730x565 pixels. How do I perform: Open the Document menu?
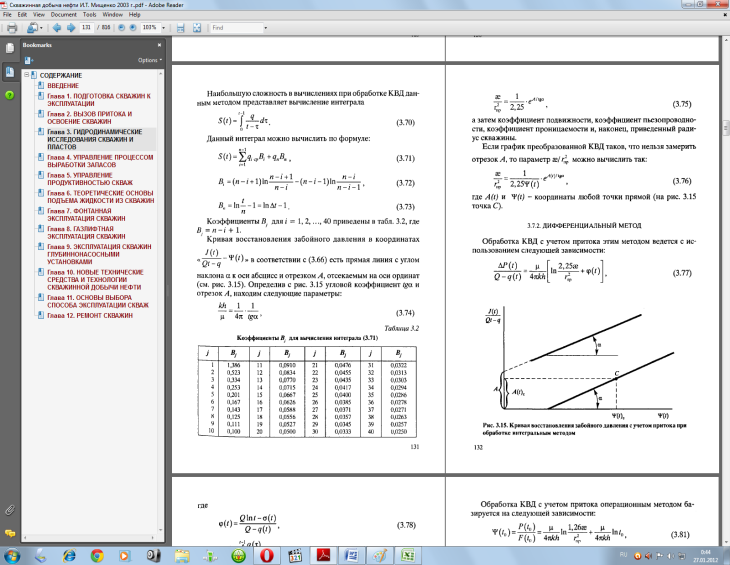pyautogui.click(x=64, y=15)
